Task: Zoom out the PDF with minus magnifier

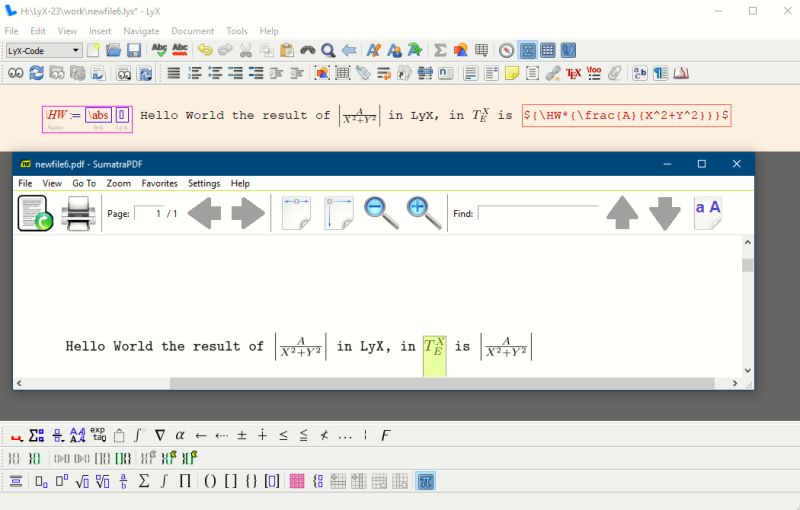Action: point(381,213)
